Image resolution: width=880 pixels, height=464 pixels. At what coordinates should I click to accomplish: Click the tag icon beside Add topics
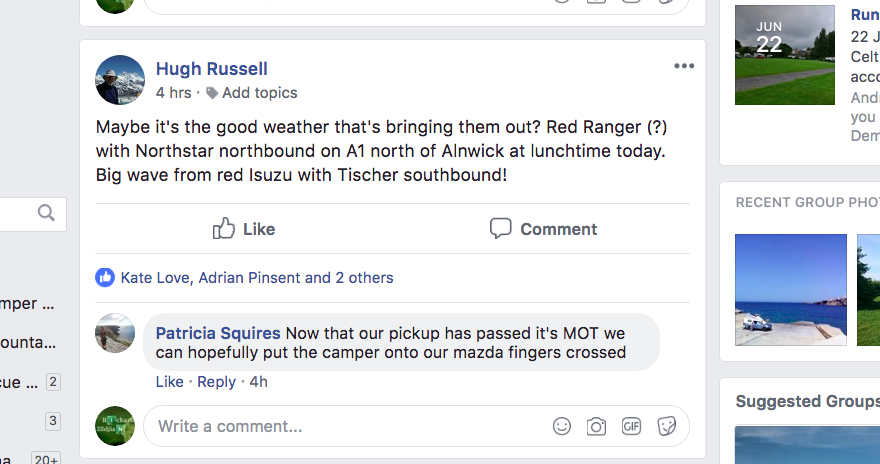click(x=212, y=93)
